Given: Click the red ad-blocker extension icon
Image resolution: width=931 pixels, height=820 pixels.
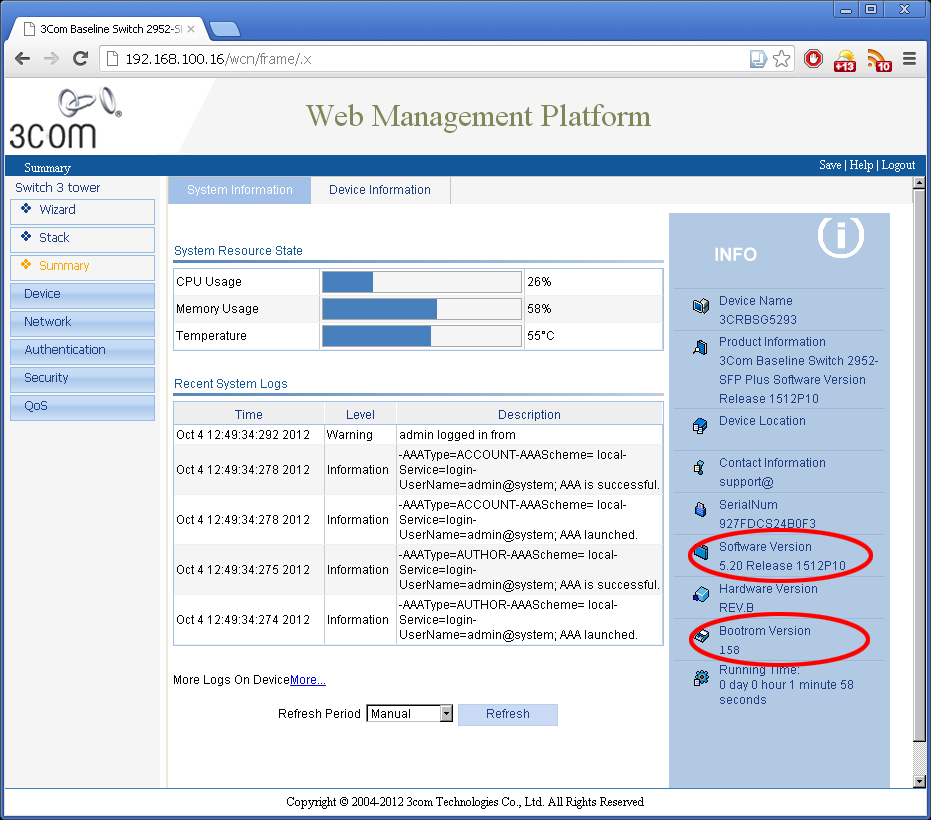Looking at the screenshot, I should click(x=813, y=59).
